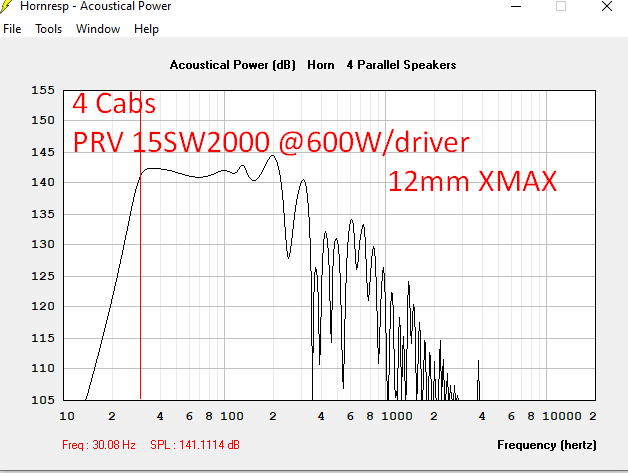Click the 'PRV 15SW2000 @600W/driver' annotation
This screenshot has height=473, width=628.
[x=271, y=142]
